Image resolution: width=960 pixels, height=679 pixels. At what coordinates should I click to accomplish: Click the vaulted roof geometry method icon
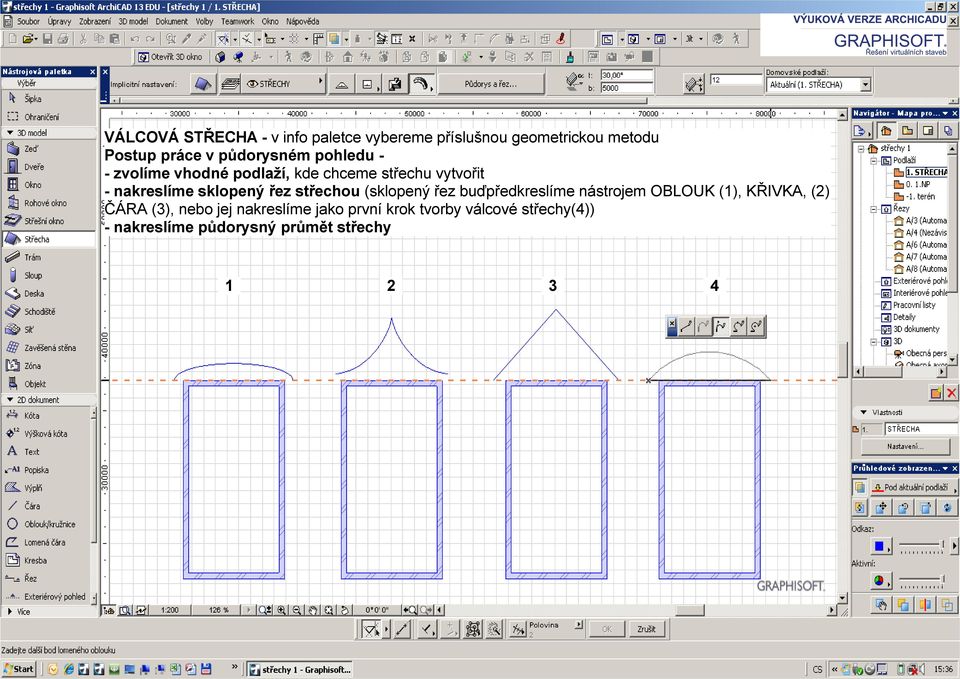(421, 84)
